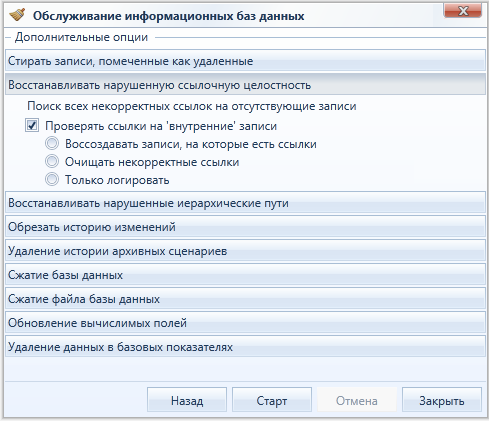Select 'Очищать некорректные ссылки' radio option
Viewport: 489px width, 421px height.
52,162
